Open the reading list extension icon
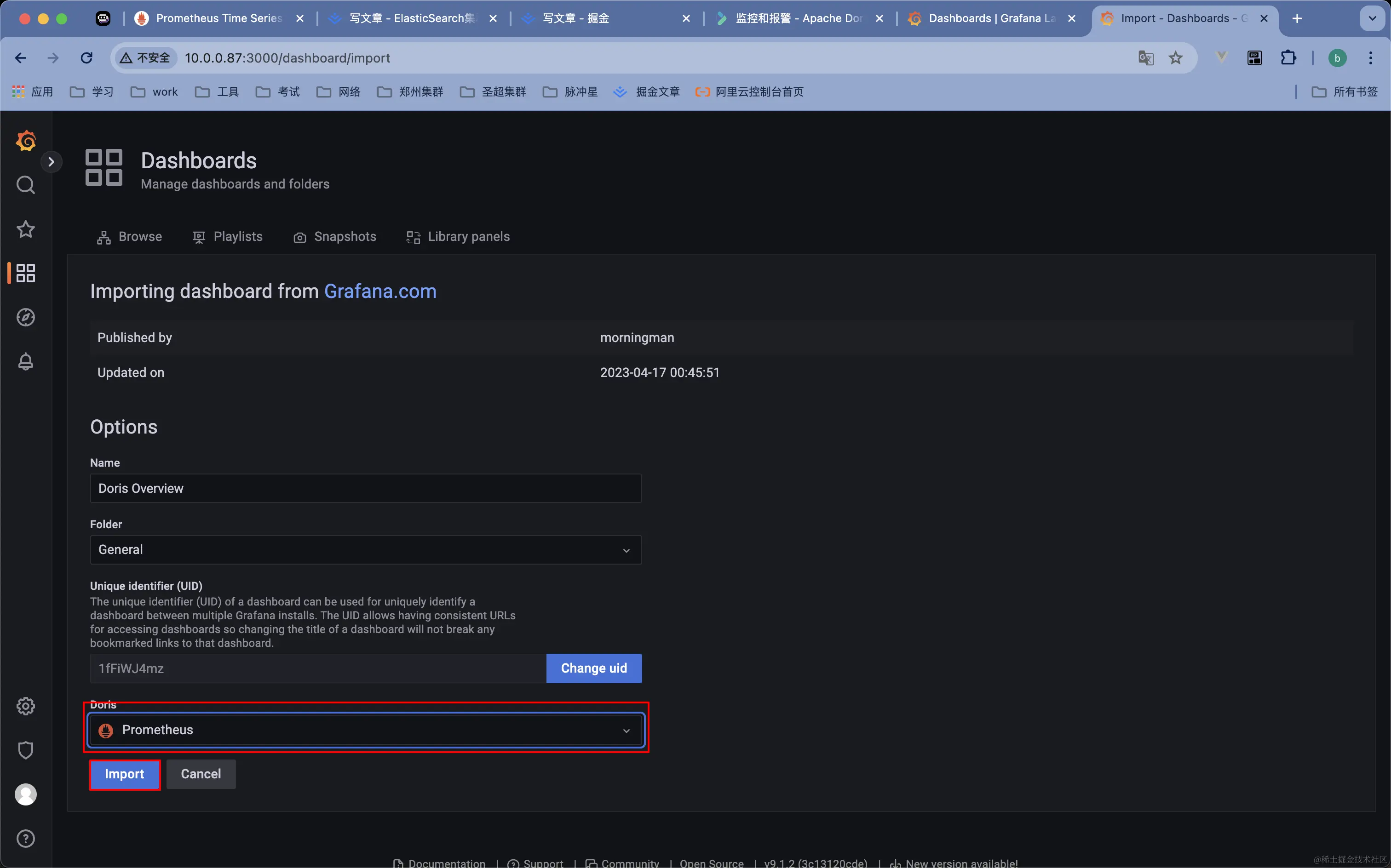This screenshot has height=868, width=1391. click(1255, 58)
